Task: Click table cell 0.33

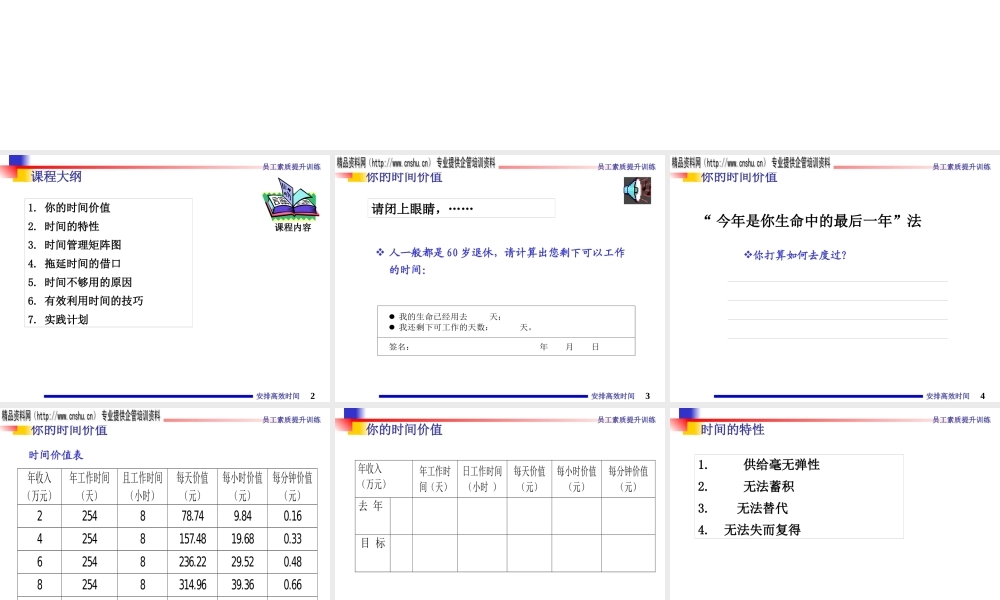Action: tap(293, 539)
